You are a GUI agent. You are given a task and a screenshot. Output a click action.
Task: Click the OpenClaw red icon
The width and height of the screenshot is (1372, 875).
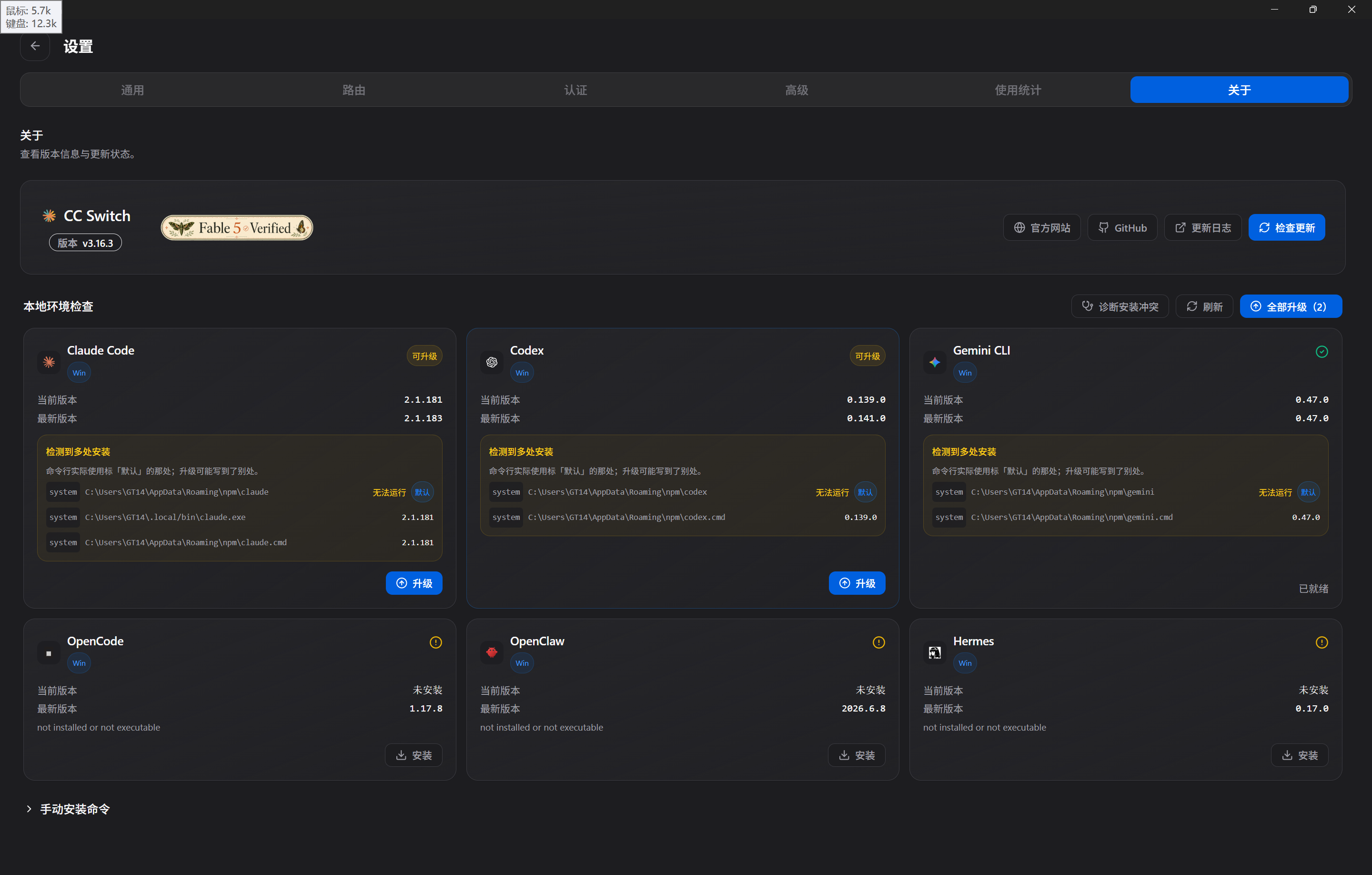pyautogui.click(x=492, y=652)
